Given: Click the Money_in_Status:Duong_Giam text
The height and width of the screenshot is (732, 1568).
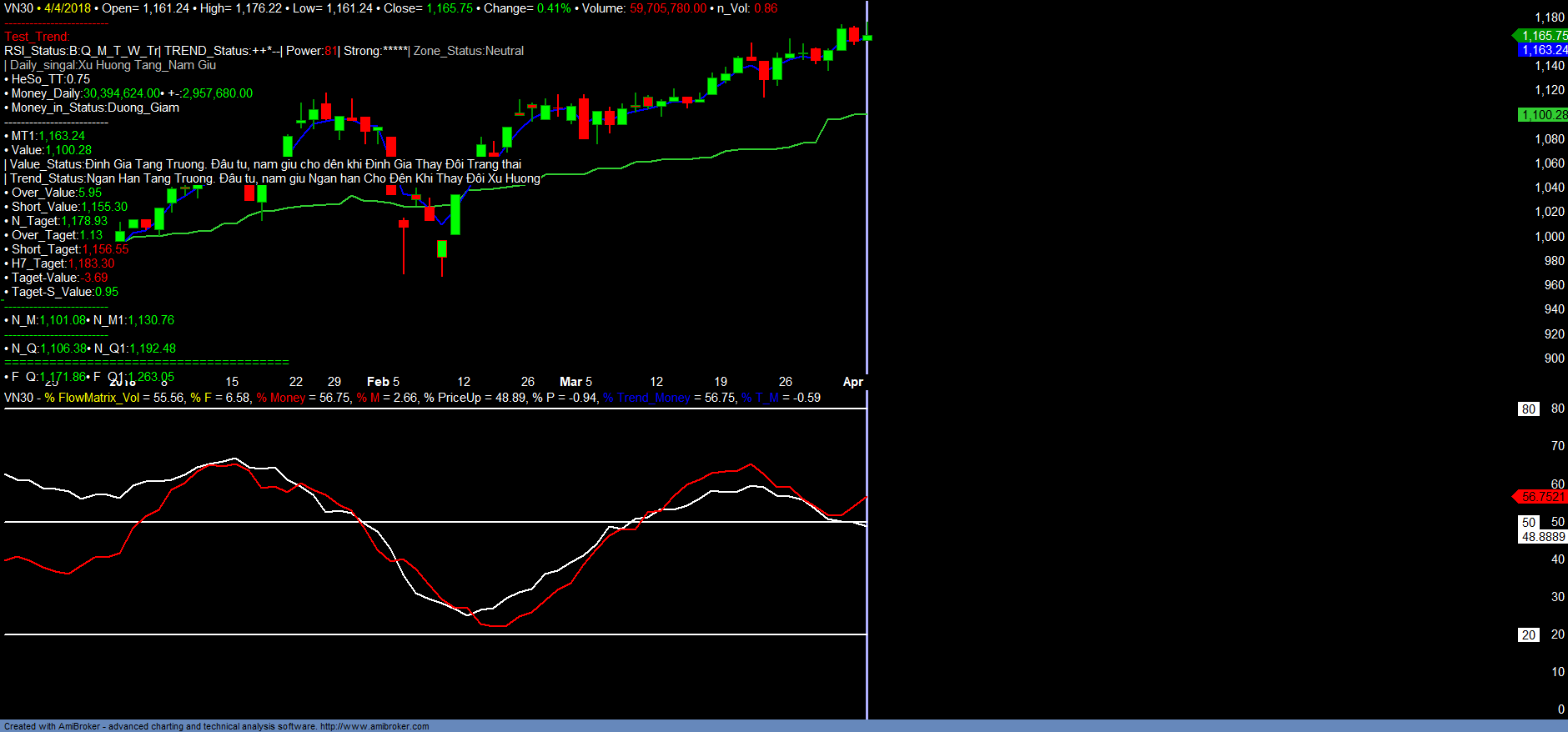Looking at the screenshot, I should [x=94, y=108].
